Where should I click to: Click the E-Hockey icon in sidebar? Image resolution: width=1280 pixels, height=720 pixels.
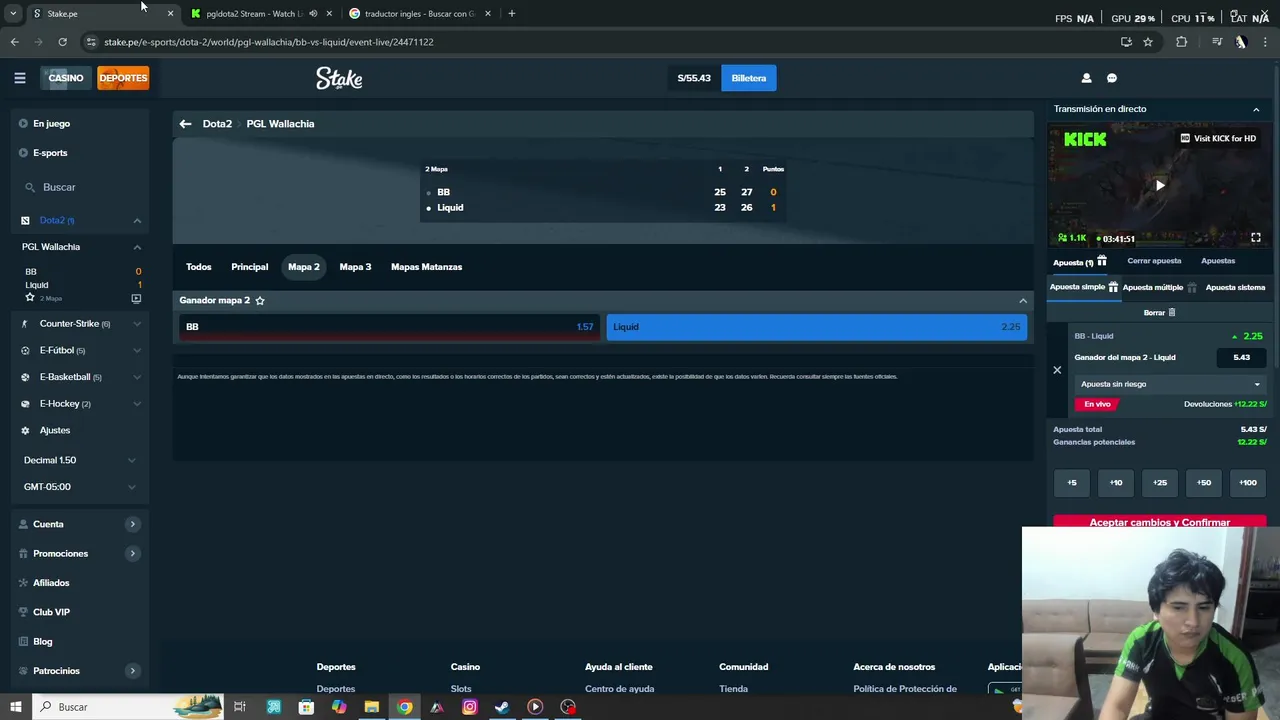[25, 404]
